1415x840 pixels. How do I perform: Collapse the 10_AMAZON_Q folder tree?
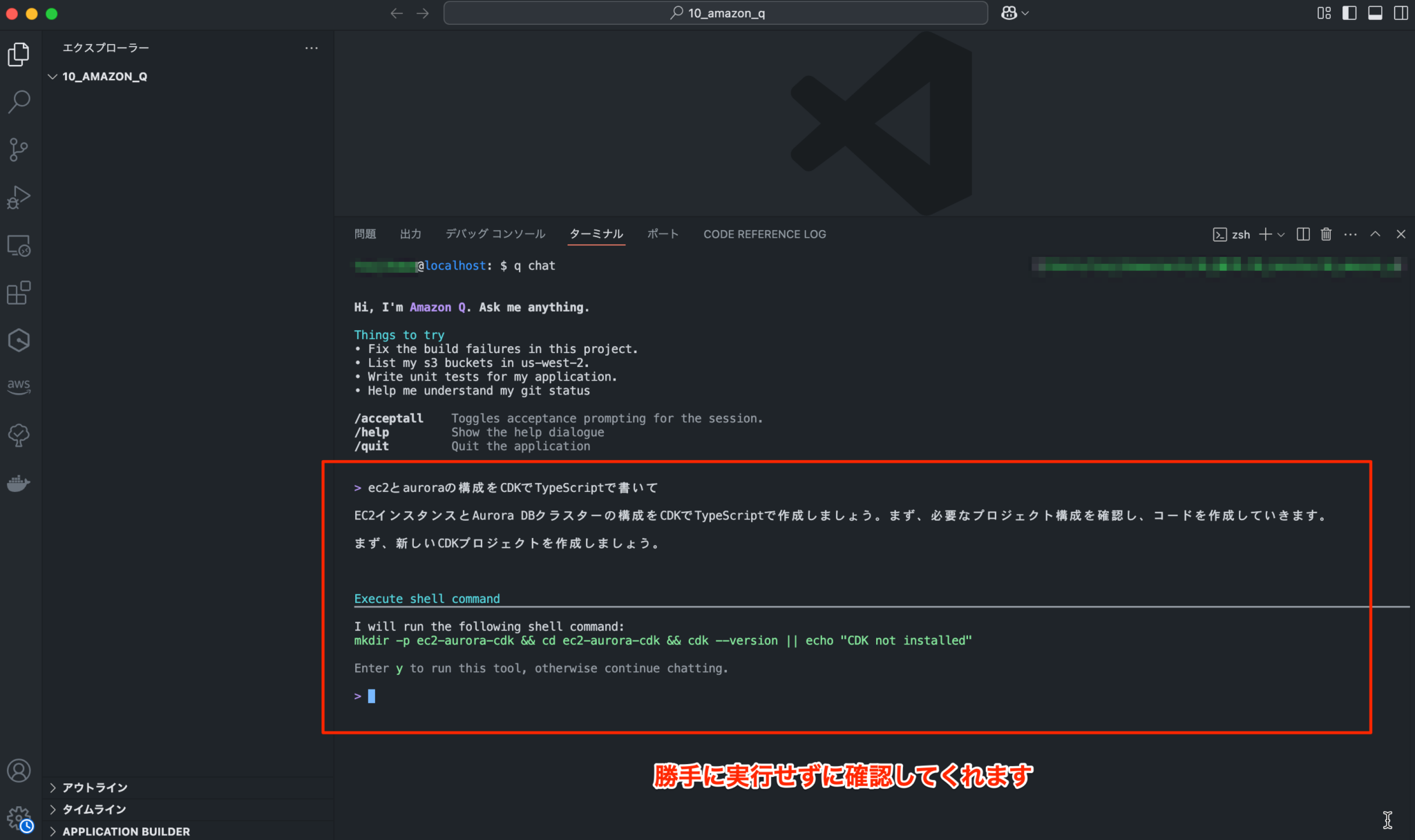[53, 76]
